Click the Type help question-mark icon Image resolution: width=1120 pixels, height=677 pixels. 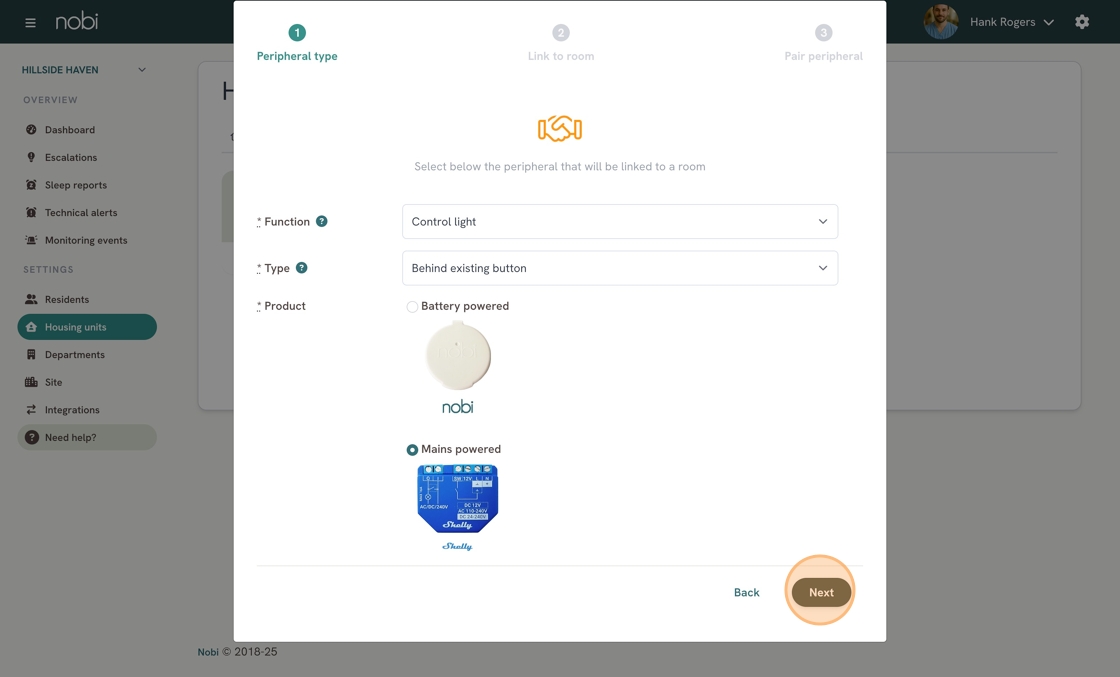[x=301, y=268]
